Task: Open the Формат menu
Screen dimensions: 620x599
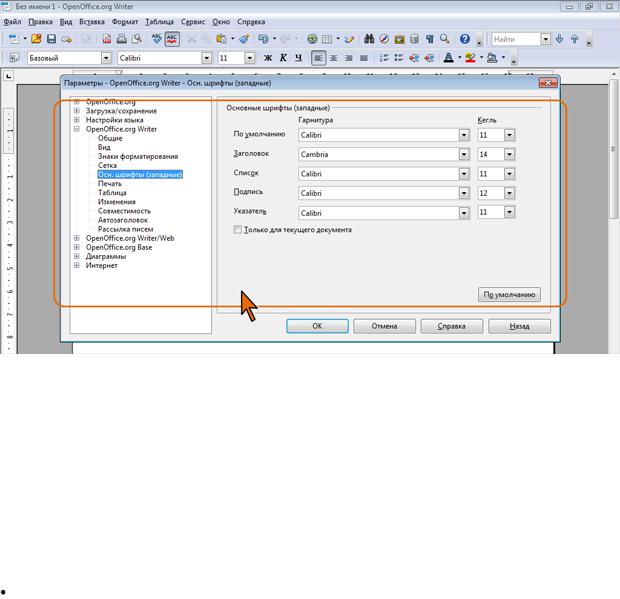Action: [x=125, y=22]
